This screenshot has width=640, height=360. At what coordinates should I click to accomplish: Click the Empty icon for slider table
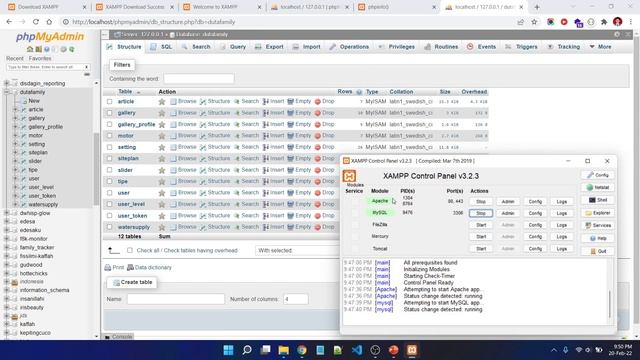point(291,170)
